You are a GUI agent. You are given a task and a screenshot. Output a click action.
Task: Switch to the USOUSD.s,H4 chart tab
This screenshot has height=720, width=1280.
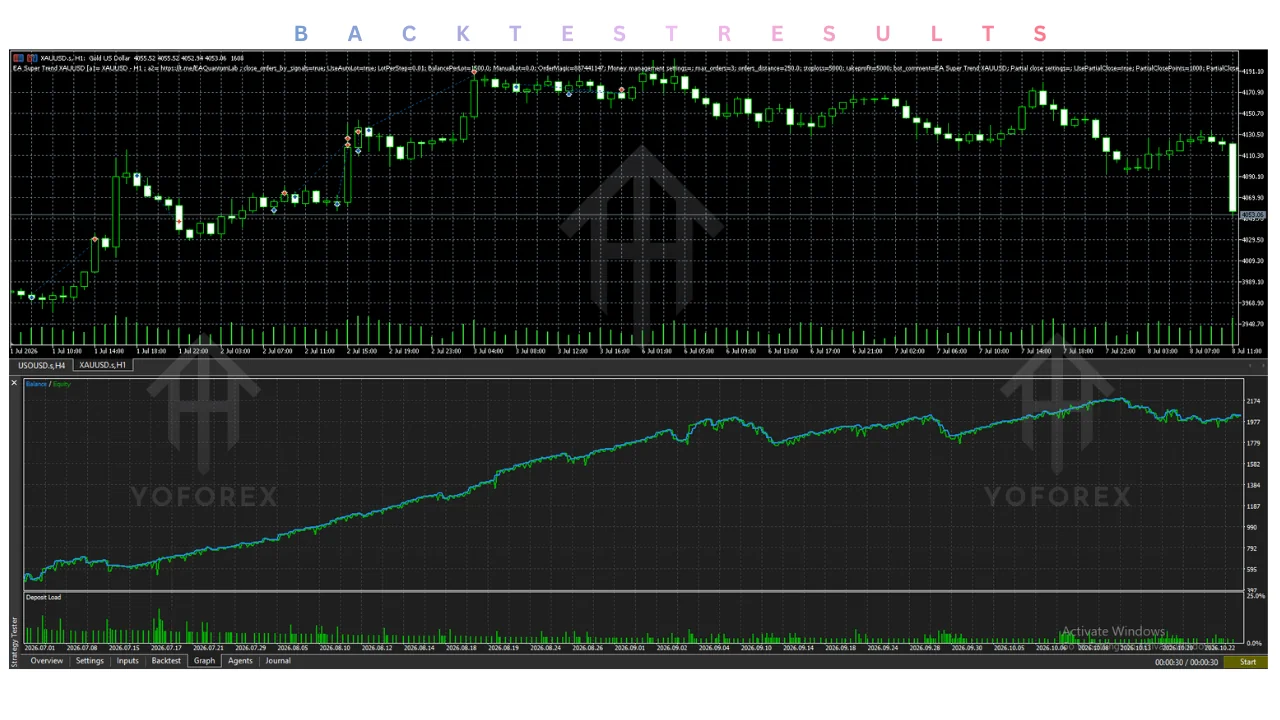click(42, 365)
